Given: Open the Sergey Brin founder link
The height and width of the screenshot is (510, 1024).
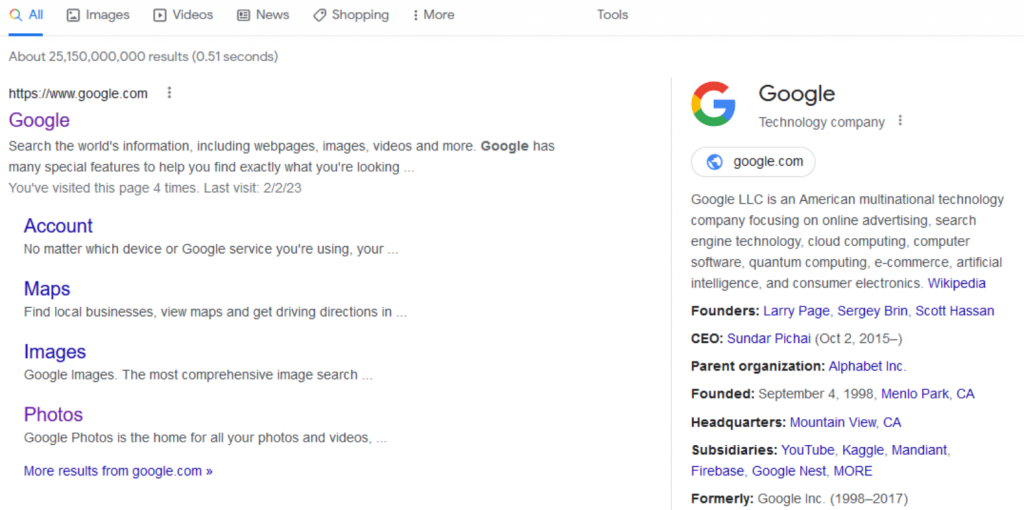Looking at the screenshot, I should 872,311.
